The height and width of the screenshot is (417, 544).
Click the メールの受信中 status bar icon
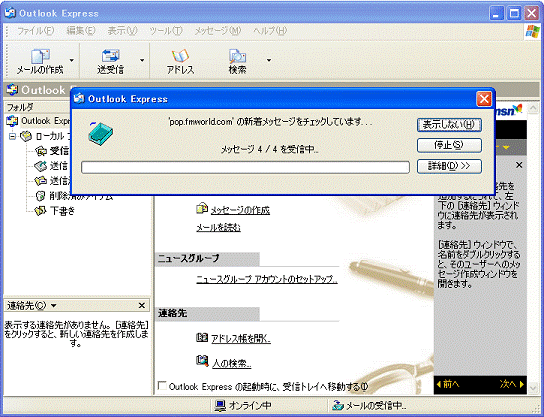pyautogui.click(x=338, y=406)
